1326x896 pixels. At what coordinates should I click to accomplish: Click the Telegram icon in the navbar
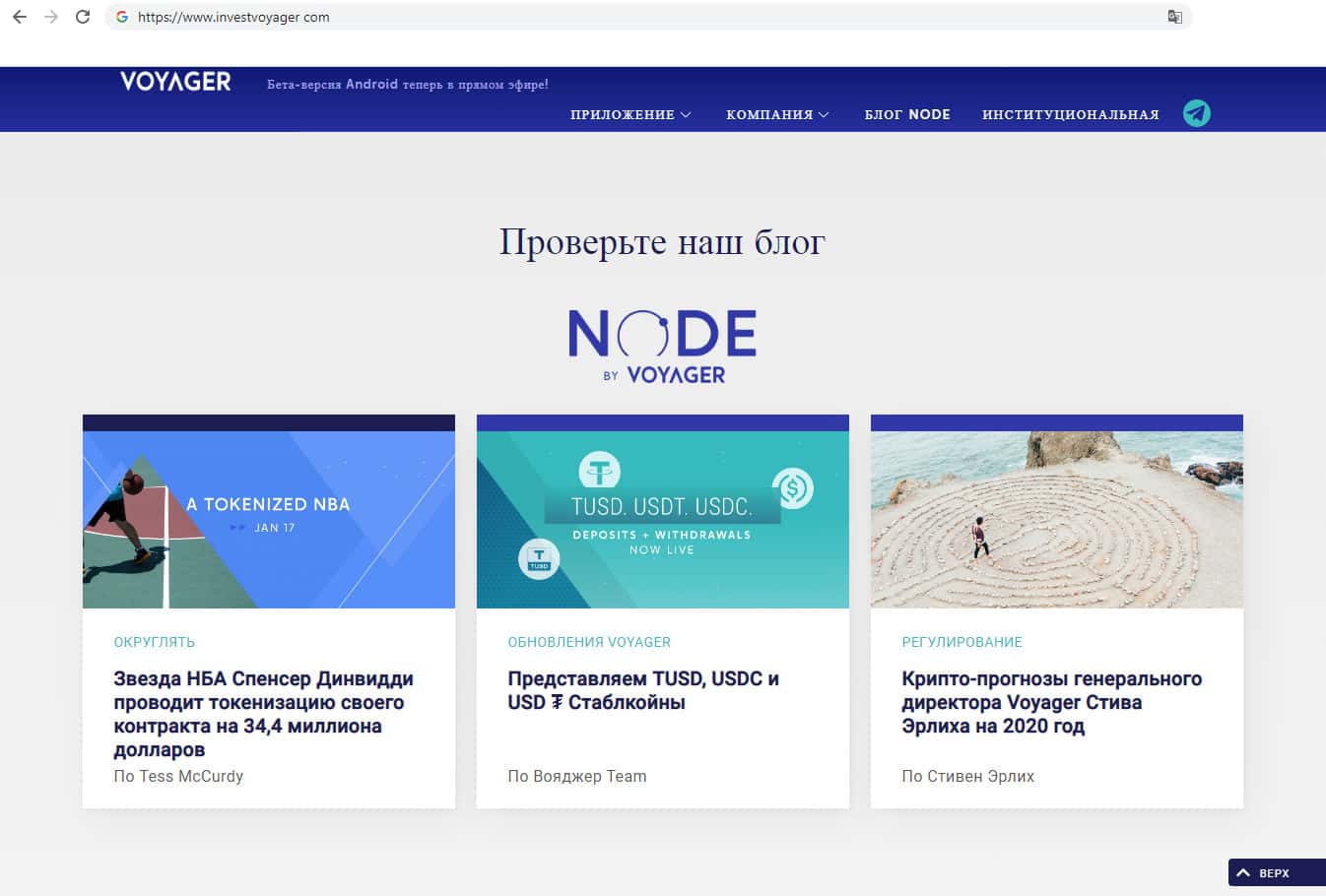(1196, 113)
